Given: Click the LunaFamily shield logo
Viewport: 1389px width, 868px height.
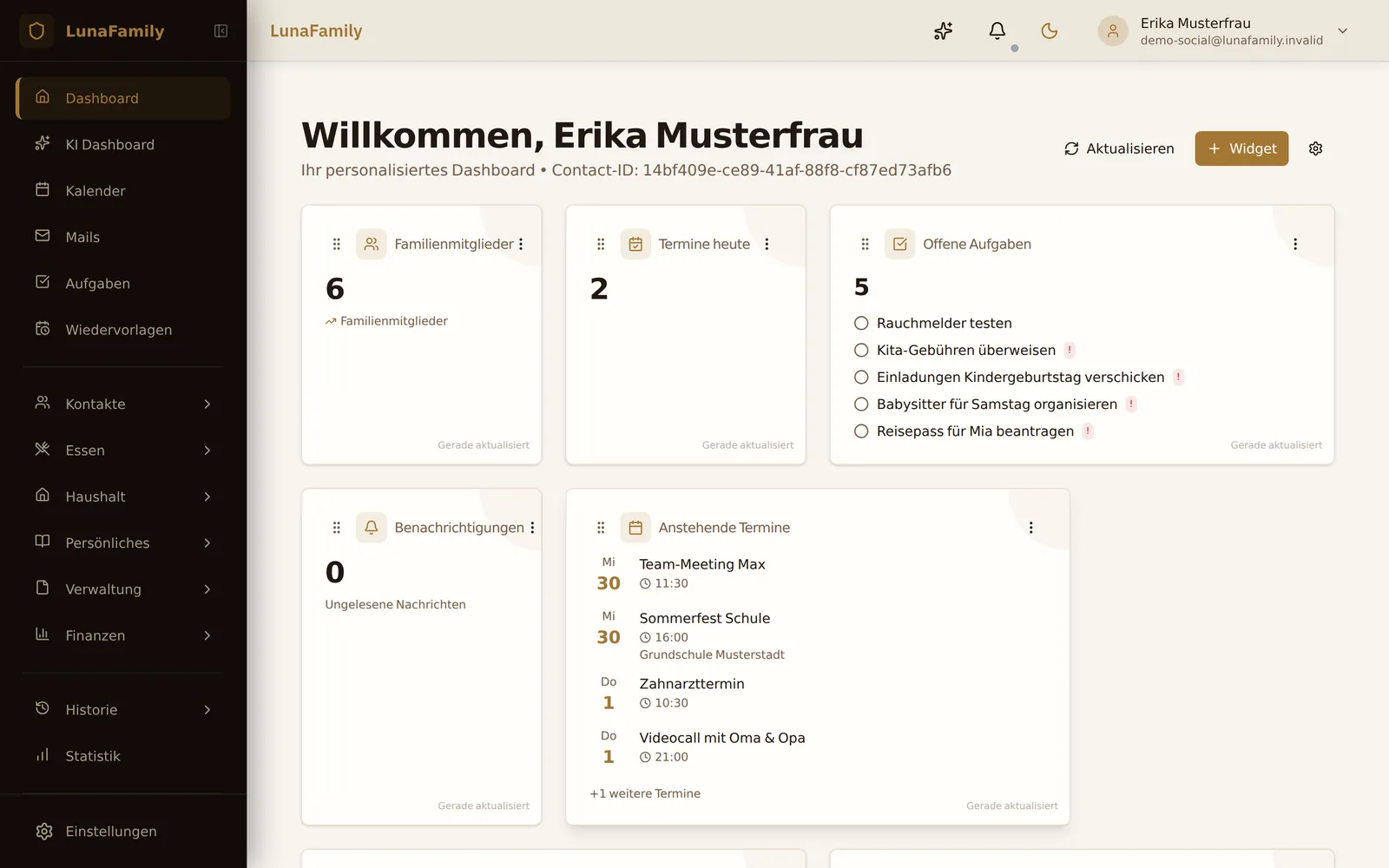Looking at the screenshot, I should pos(36,31).
